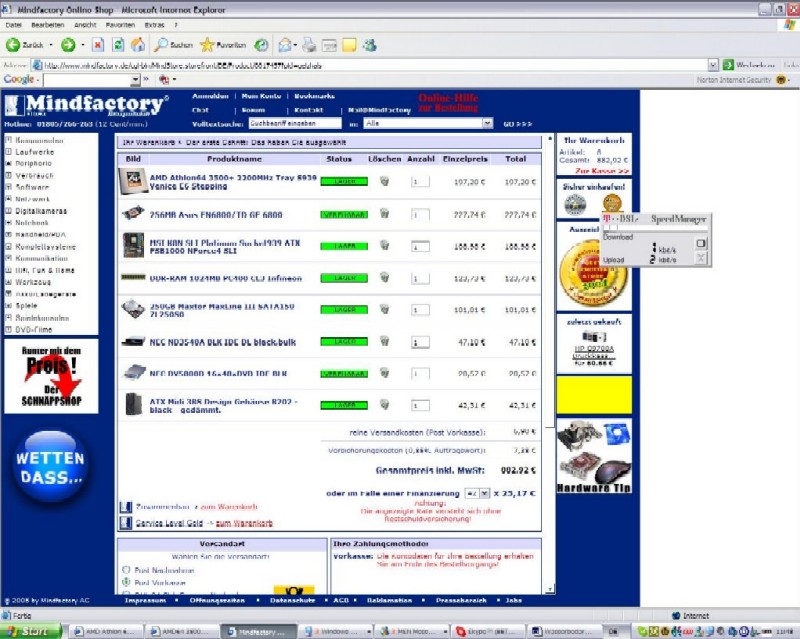Open the Google toolbar search dropdown arrow

[x=135, y=80]
